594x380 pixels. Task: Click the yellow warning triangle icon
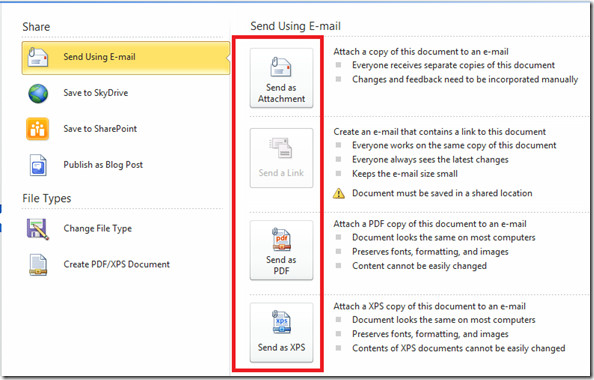tap(339, 194)
